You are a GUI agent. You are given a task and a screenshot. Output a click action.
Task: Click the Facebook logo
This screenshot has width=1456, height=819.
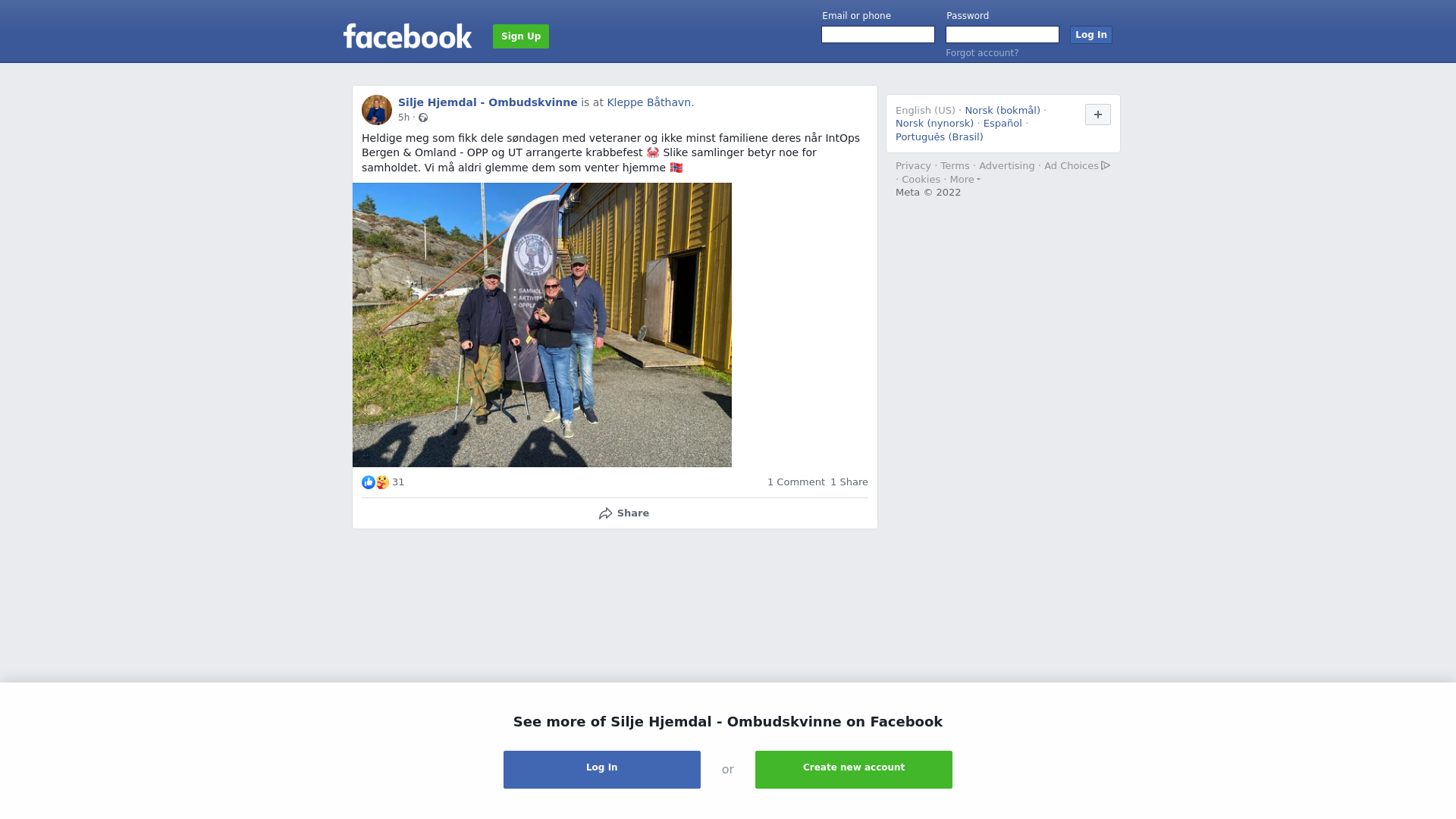pos(407,36)
